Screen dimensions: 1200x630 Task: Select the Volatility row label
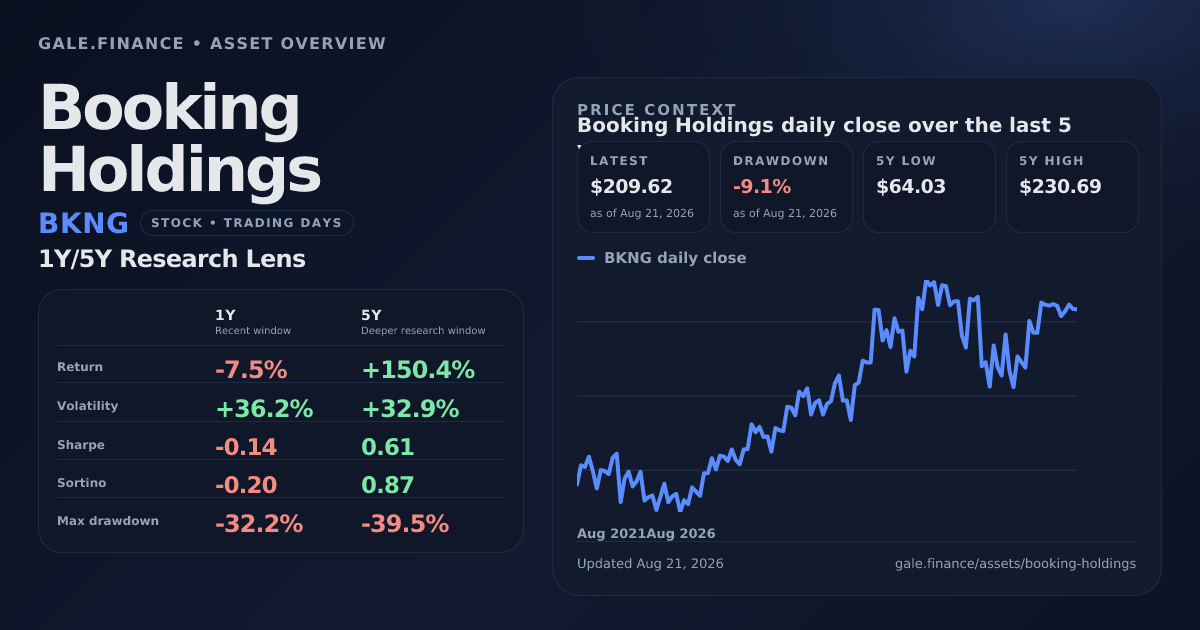88,406
